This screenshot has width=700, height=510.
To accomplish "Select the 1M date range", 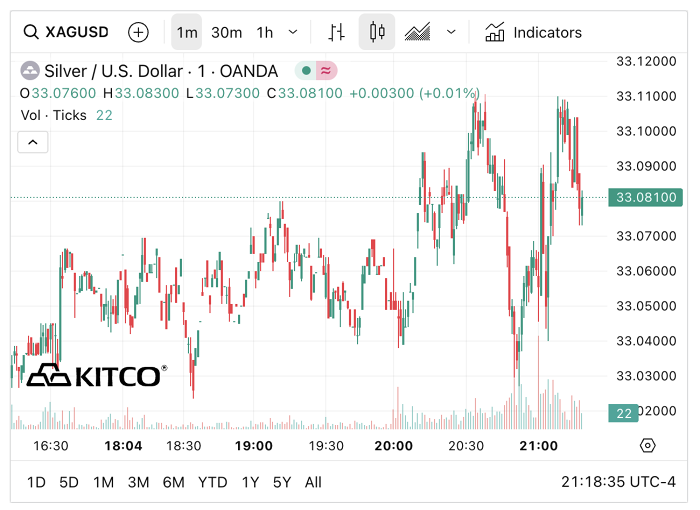I will (x=103, y=482).
